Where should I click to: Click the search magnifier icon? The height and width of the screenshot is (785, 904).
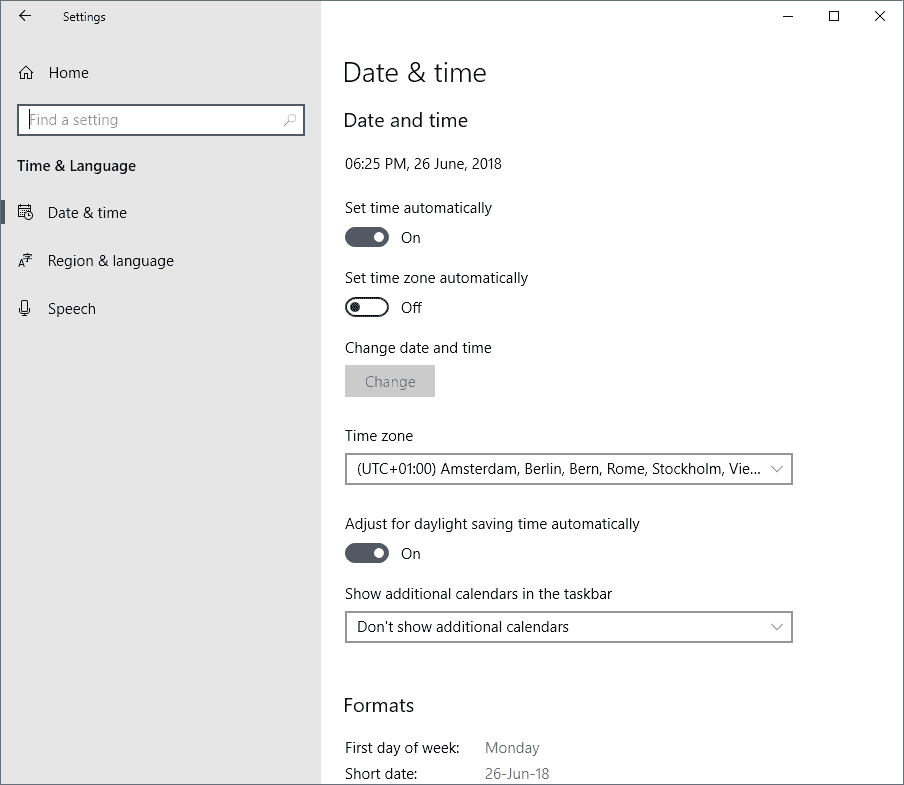click(x=289, y=120)
